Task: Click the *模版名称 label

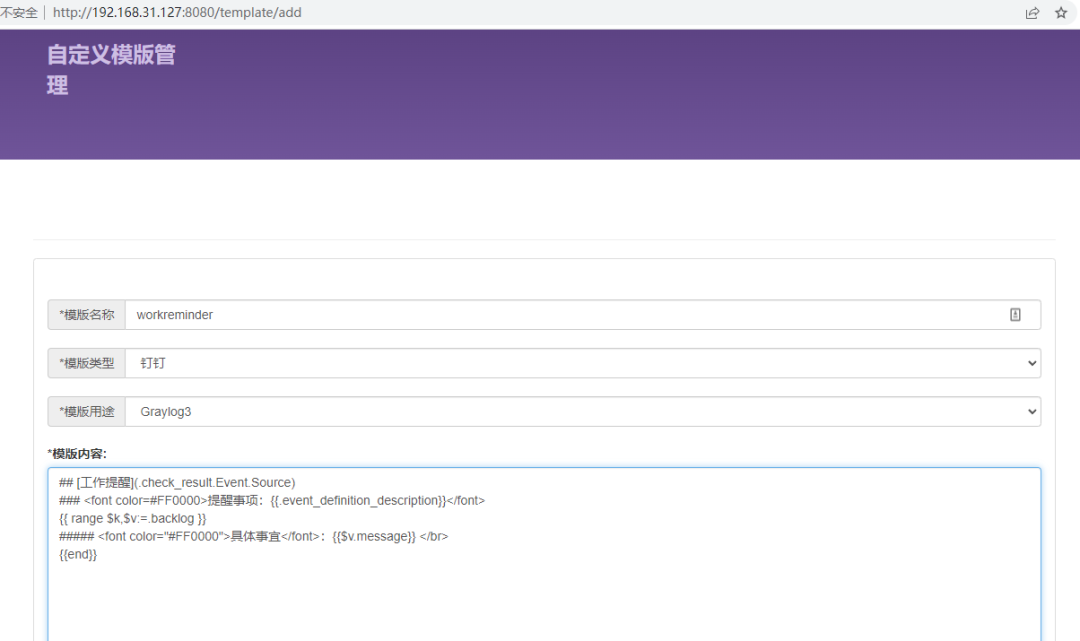Action: point(87,315)
